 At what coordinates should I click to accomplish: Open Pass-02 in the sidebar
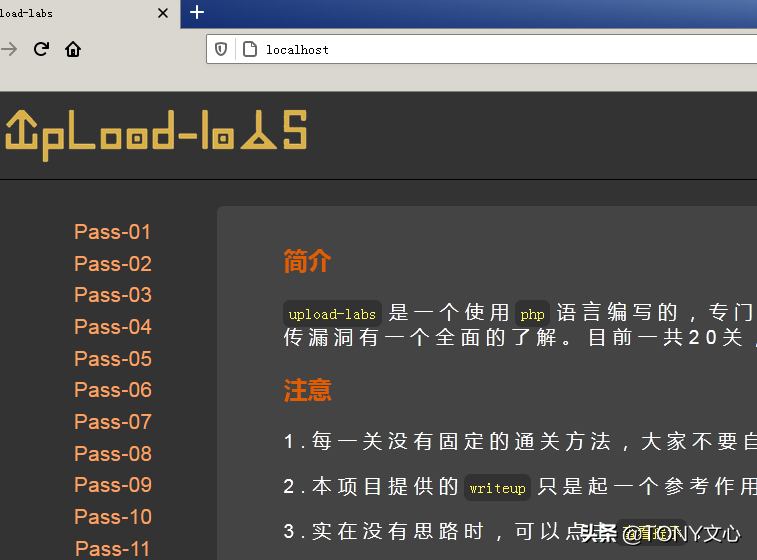point(113,264)
